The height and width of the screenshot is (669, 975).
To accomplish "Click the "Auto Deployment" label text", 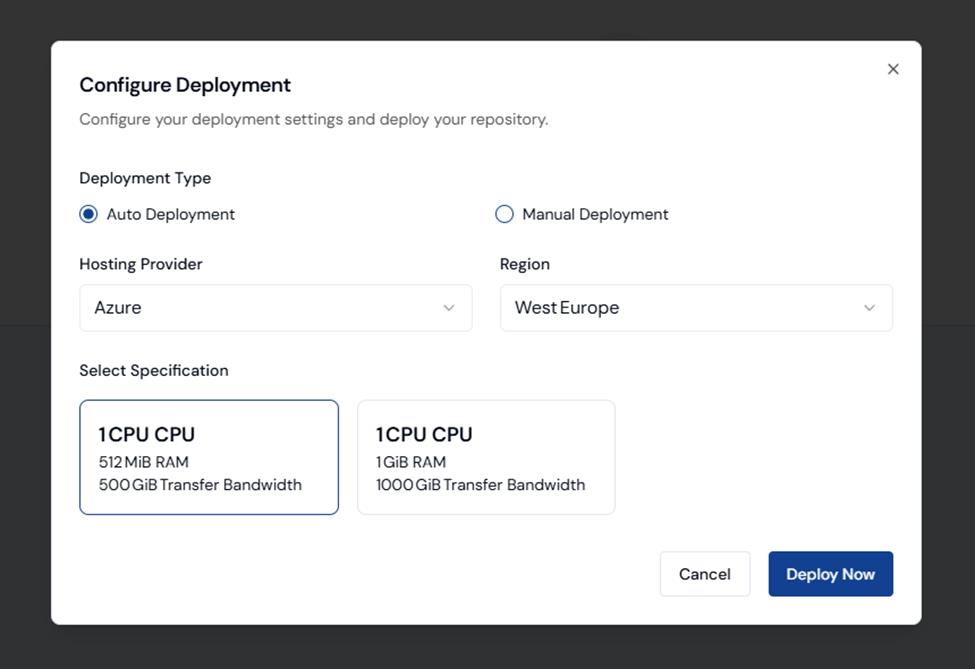I will click(x=171, y=214).
